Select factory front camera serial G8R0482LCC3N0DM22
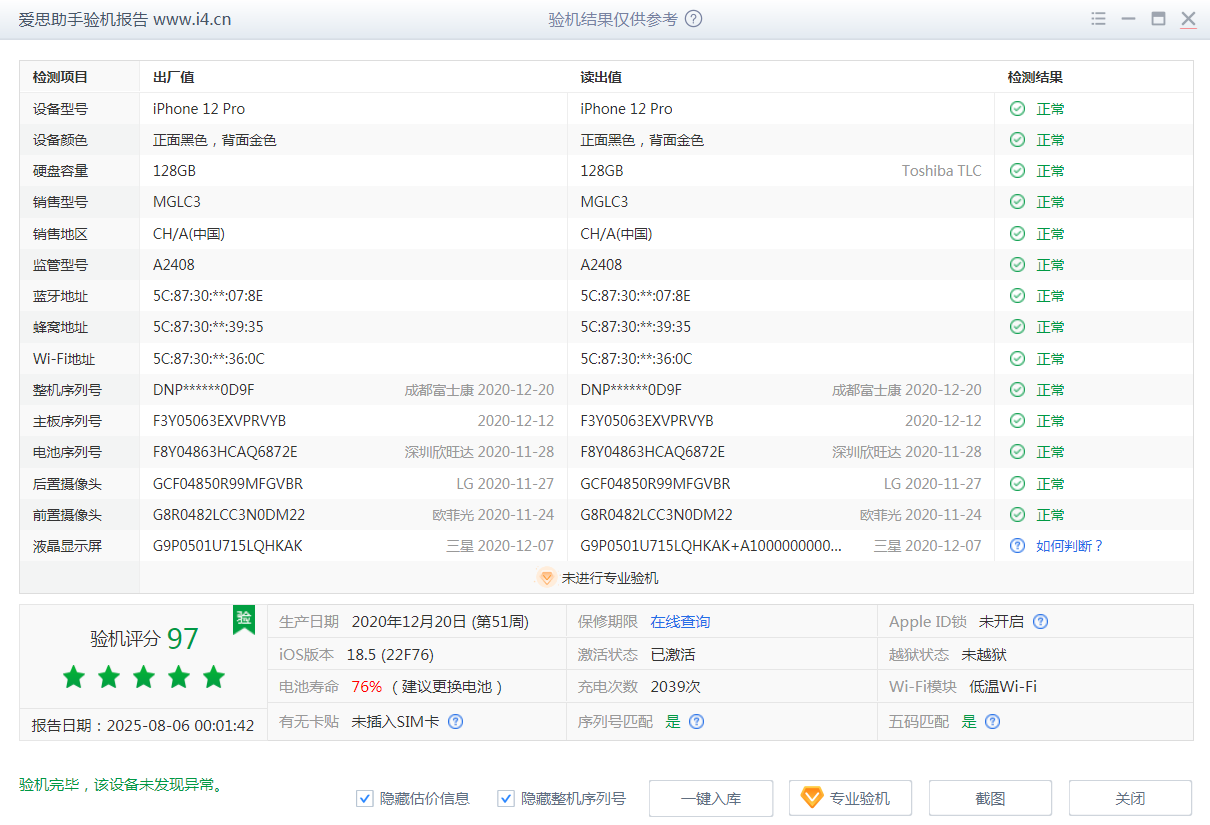Image resolution: width=1210 pixels, height=825 pixels. coord(229,515)
